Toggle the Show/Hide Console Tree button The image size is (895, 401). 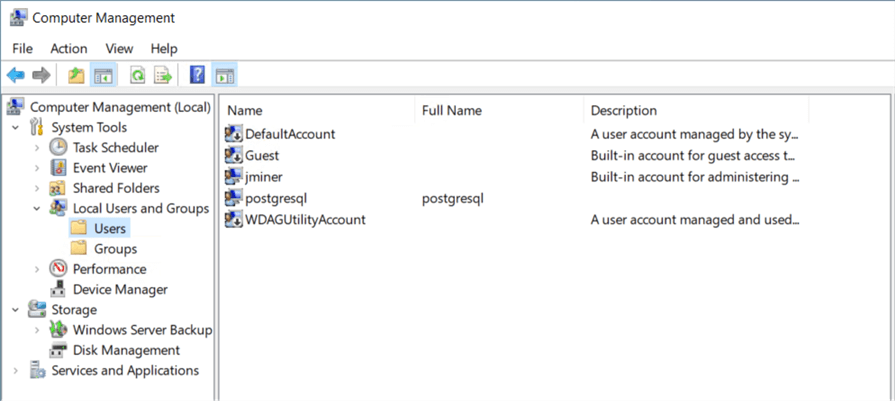103,75
